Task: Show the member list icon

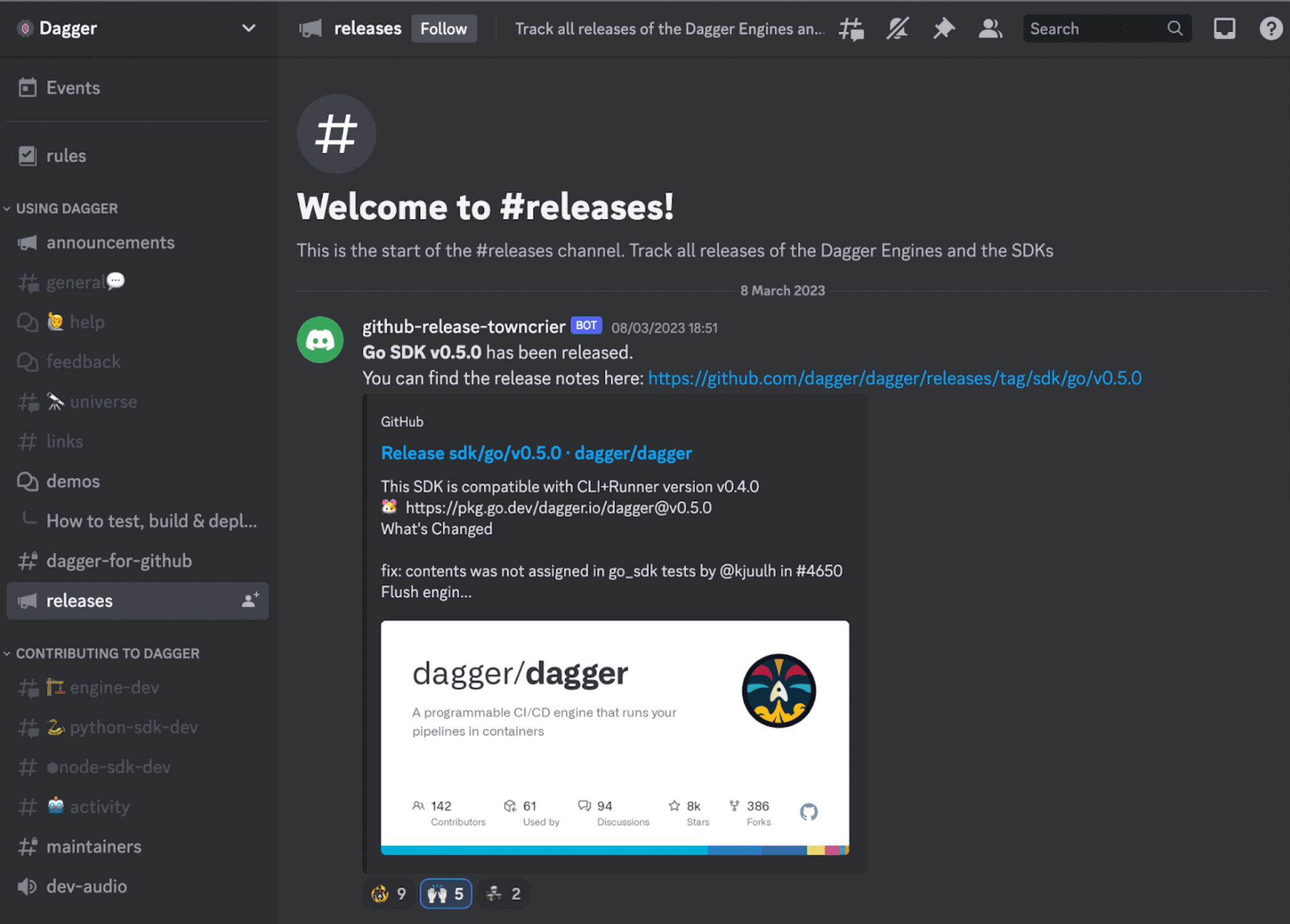Action: pyautogui.click(x=990, y=28)
